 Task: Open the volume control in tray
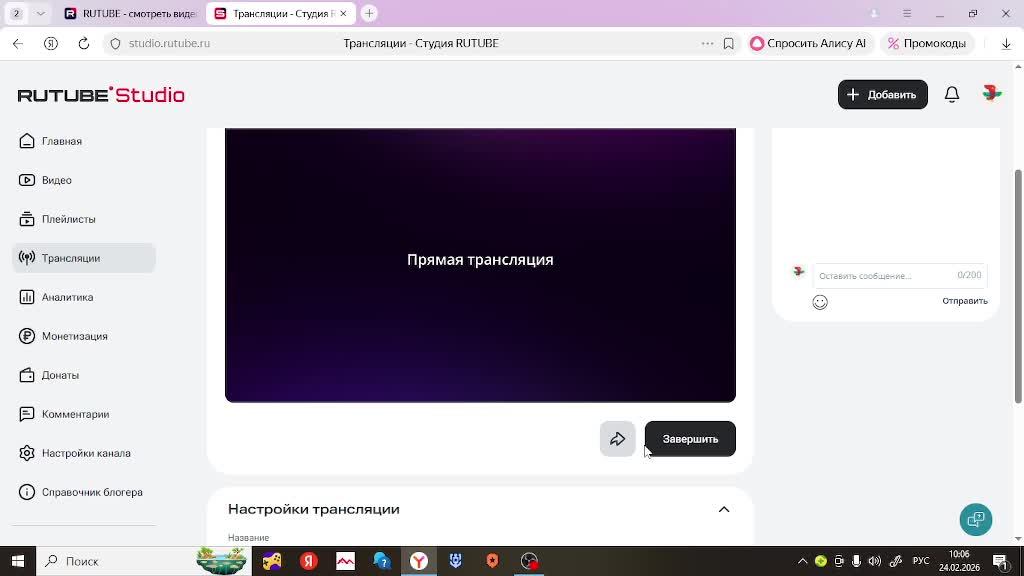tap(874, 561)
